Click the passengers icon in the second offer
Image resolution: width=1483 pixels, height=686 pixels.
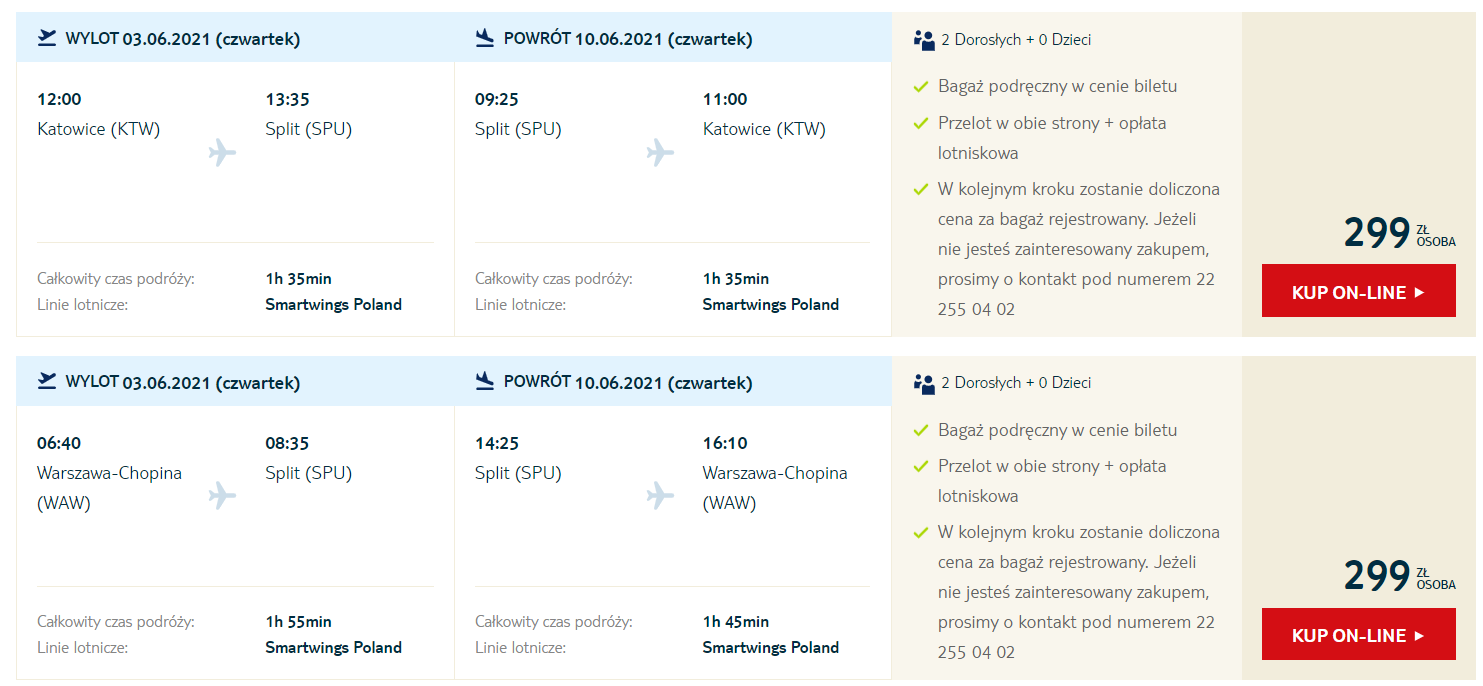tap(923, 383)
